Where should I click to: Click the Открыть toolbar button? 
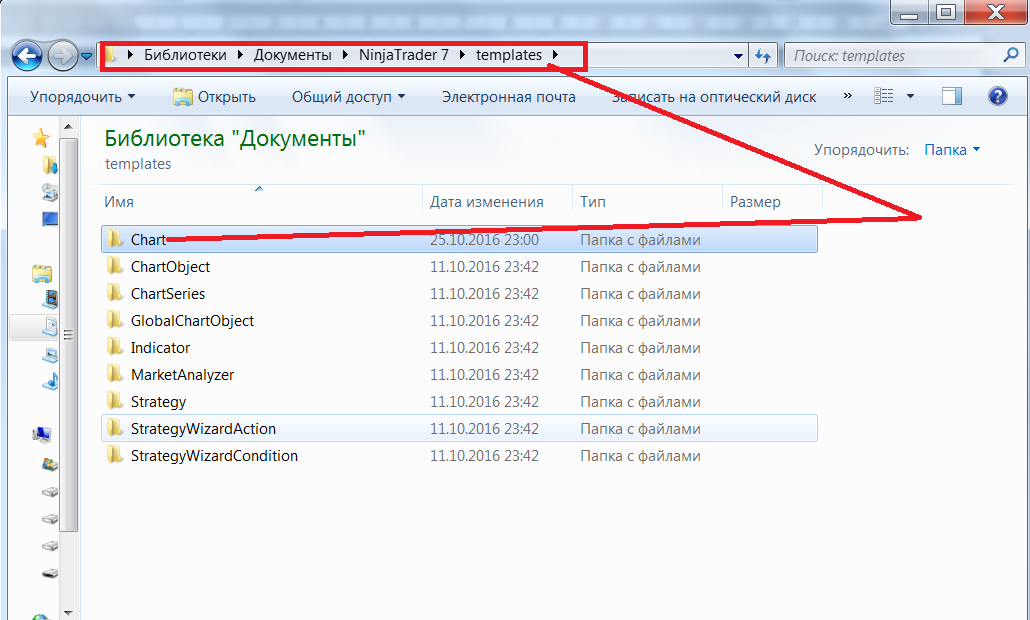point(214,97)
